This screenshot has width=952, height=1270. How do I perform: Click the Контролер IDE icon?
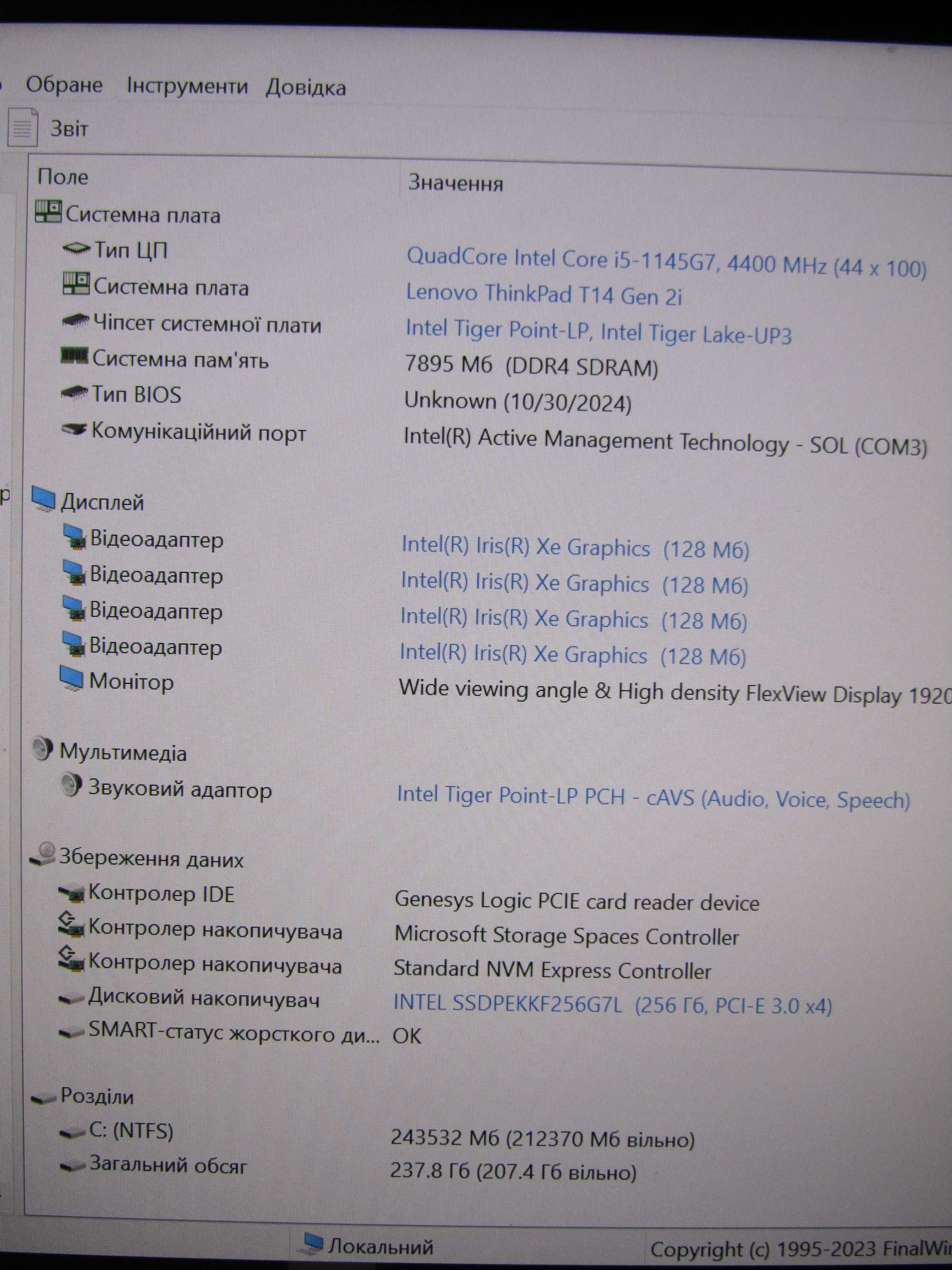point(71,892)
